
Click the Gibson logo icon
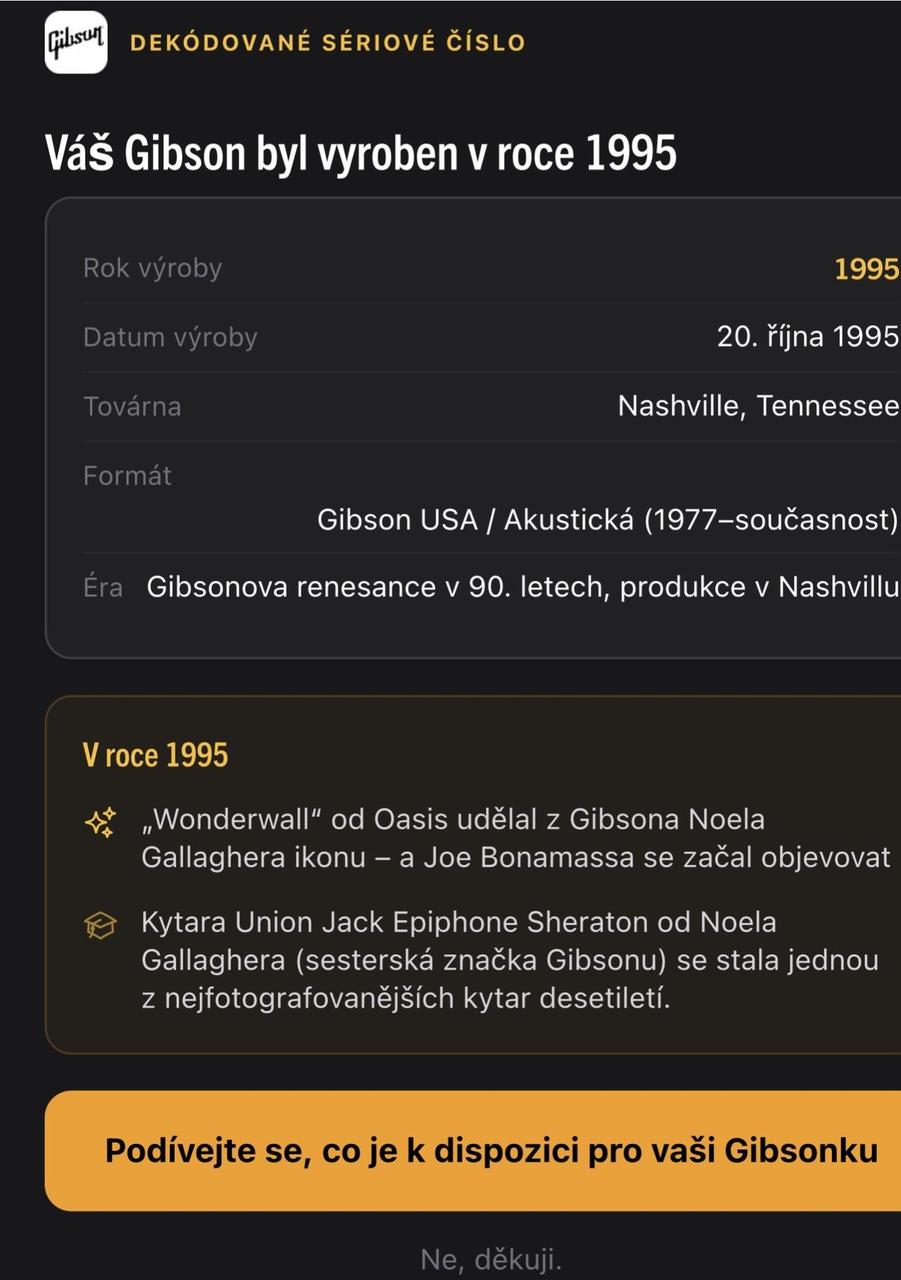[x=76, y=42]
